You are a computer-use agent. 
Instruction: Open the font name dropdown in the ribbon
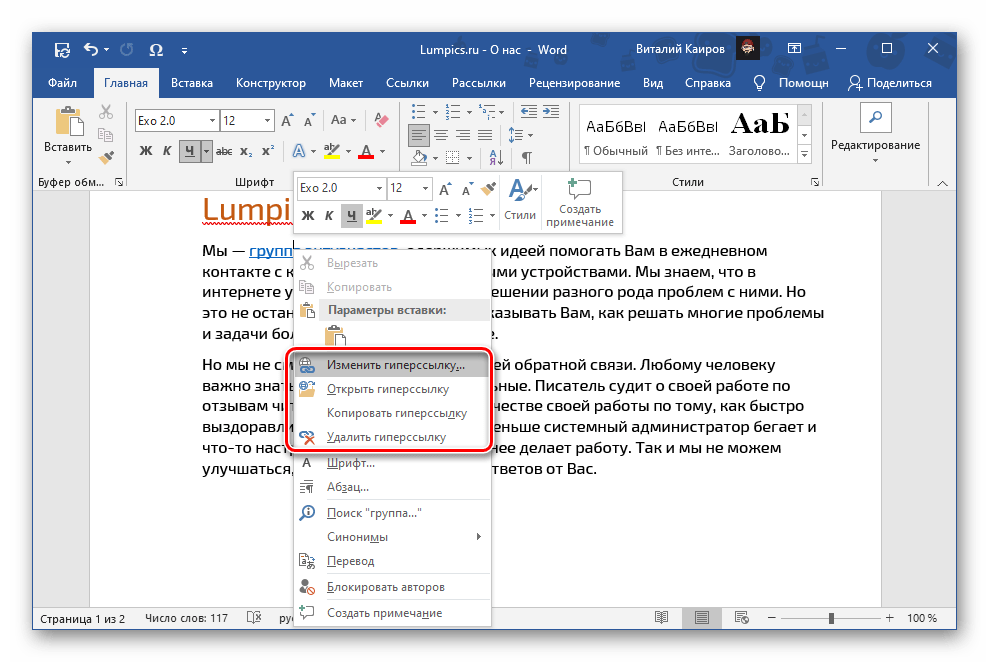(212, 121)
